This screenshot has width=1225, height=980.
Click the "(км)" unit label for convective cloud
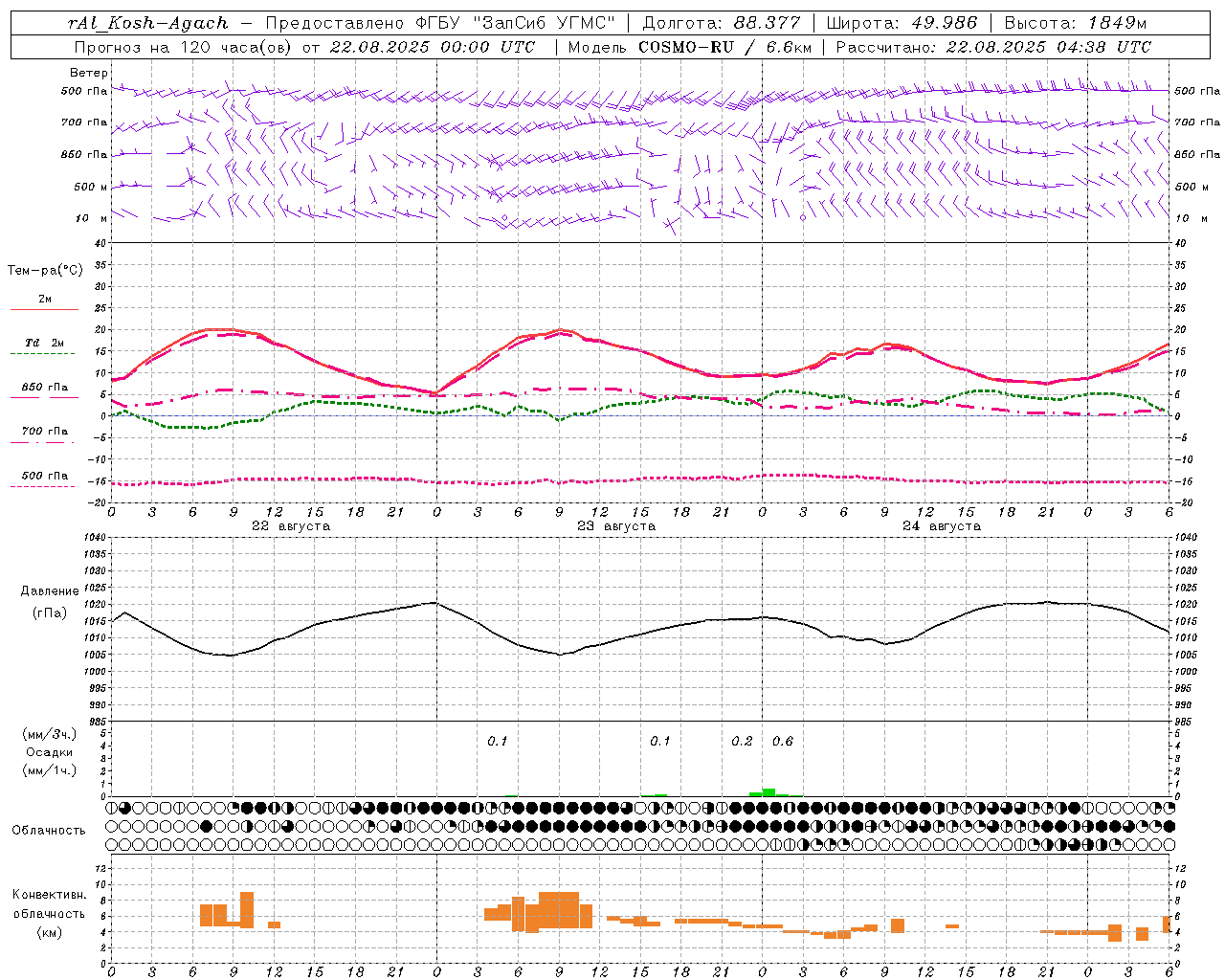(x=49, y=932)
